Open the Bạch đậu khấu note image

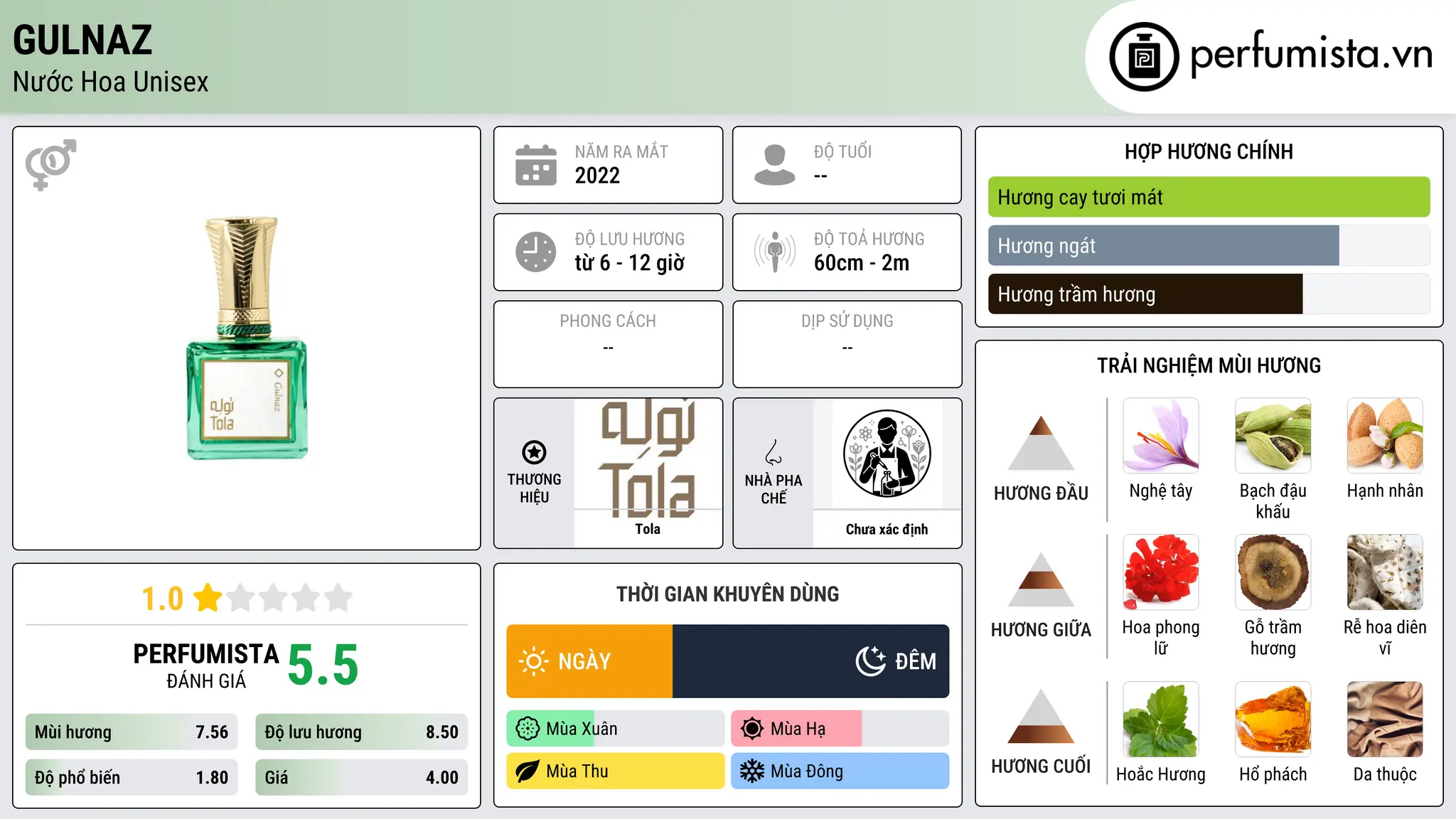[1273, 436]
